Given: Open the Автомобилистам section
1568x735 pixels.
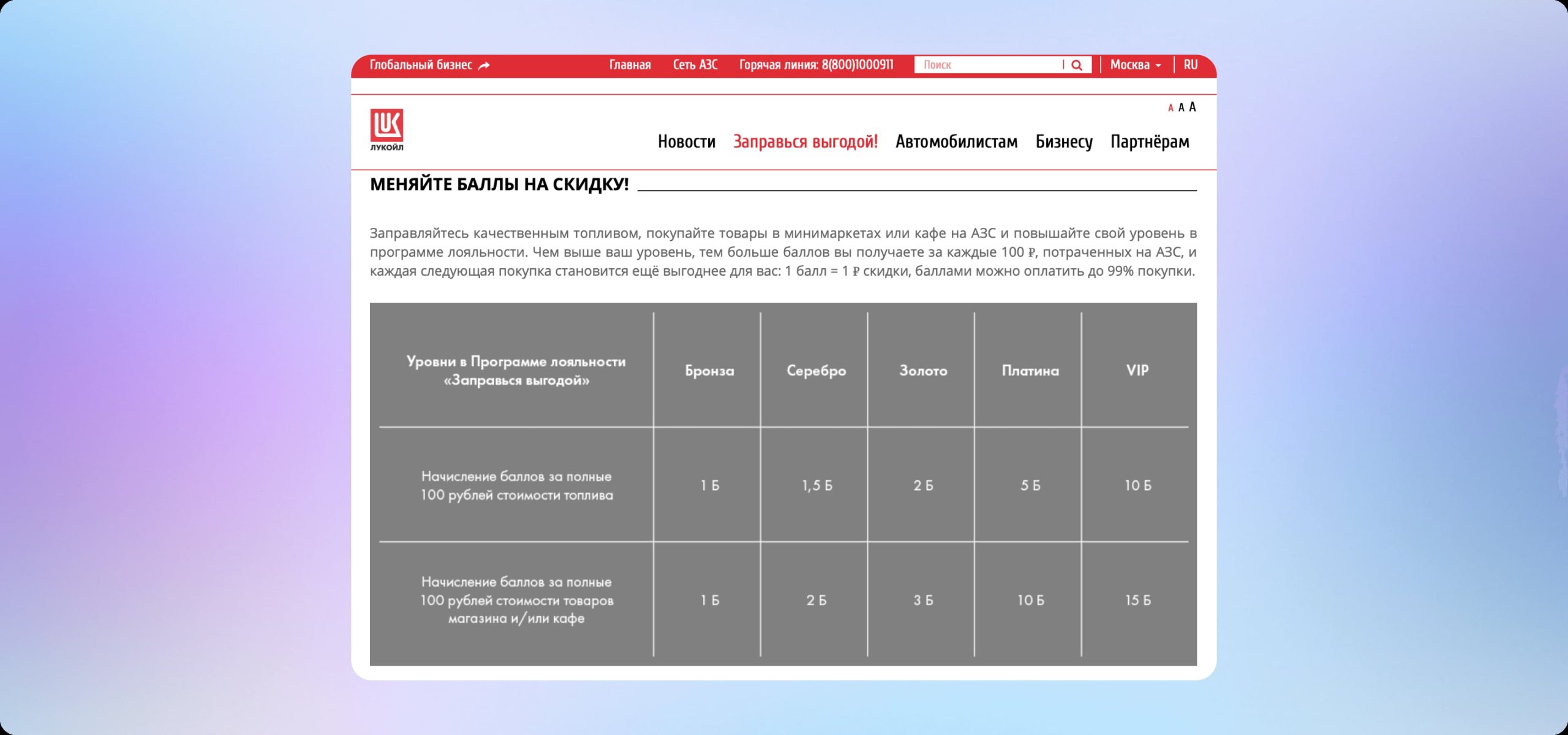Looking at the screenshot, I should [x=956, y=141].
